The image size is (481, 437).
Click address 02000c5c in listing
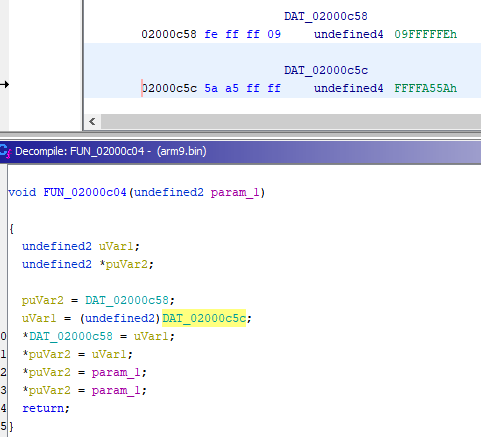tap(169, 88)
